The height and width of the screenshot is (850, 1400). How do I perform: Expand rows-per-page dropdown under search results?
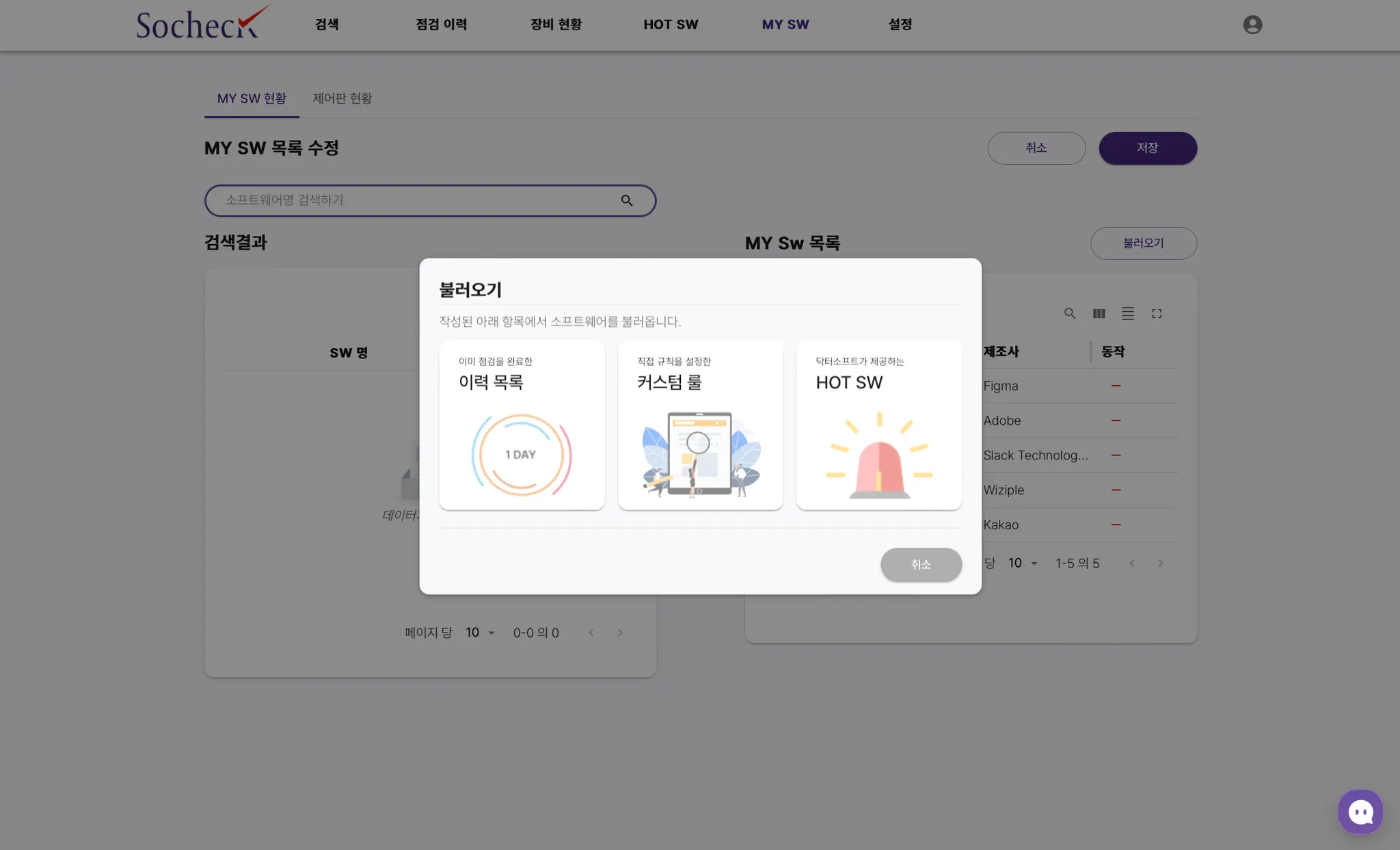[481, 633]
